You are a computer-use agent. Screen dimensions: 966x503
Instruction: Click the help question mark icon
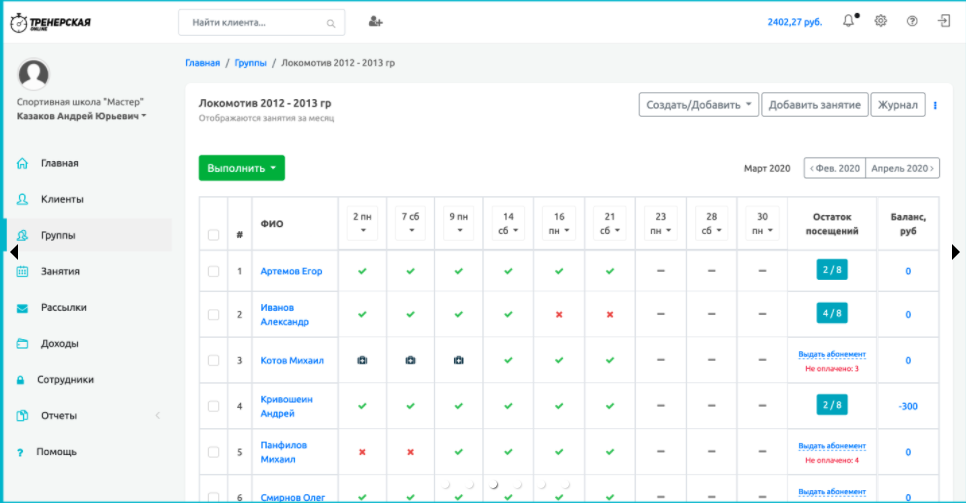[912, 21]
